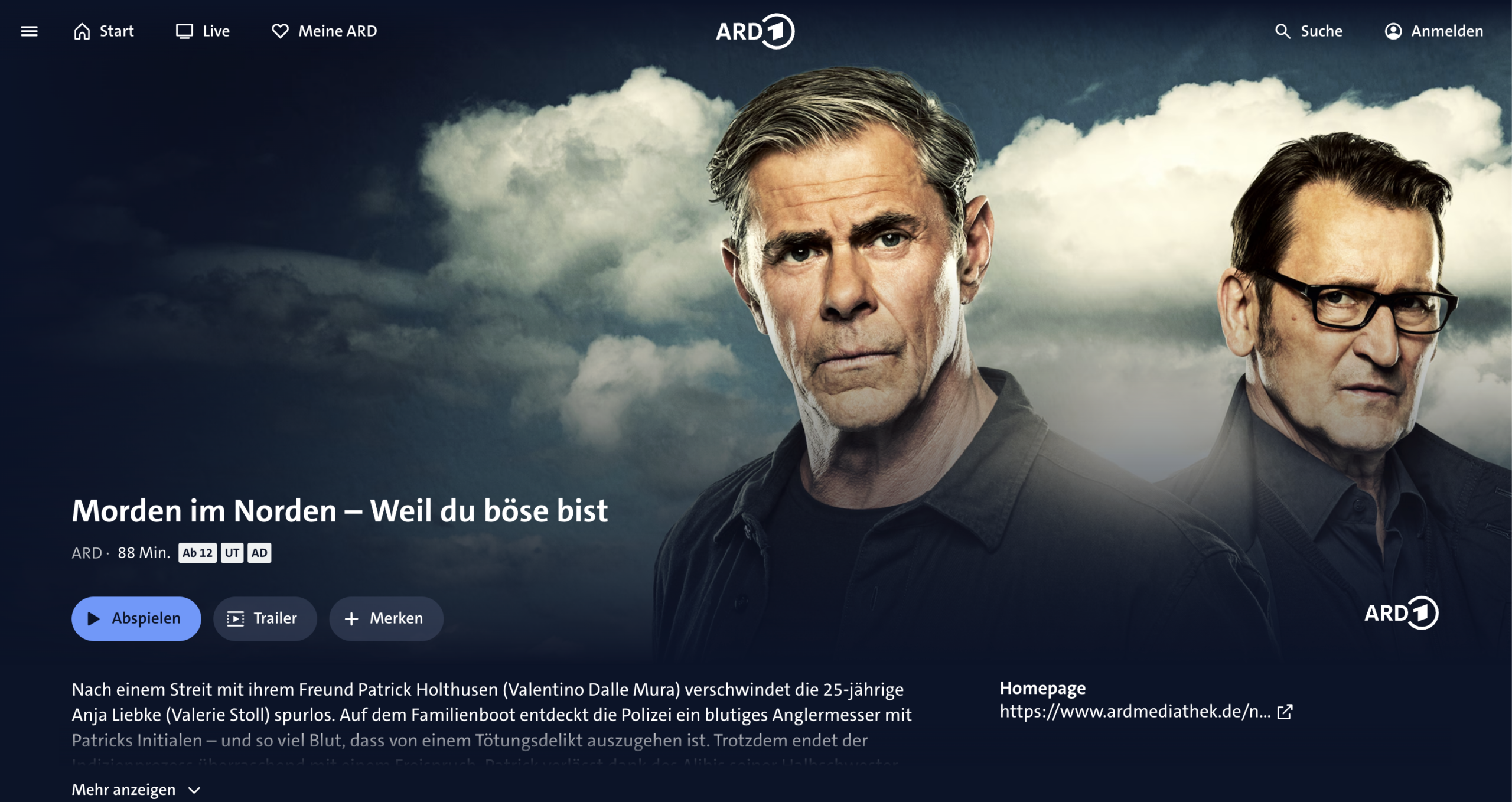Open the Live menu item
The height and width of the screenshot is (802, 1512).
[x=203, y=31]
